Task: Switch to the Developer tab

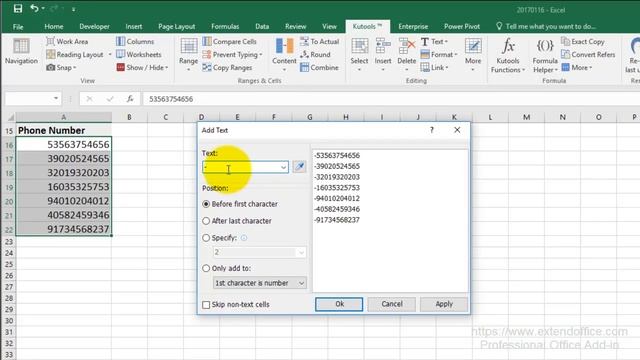Action: pos(94,27)
